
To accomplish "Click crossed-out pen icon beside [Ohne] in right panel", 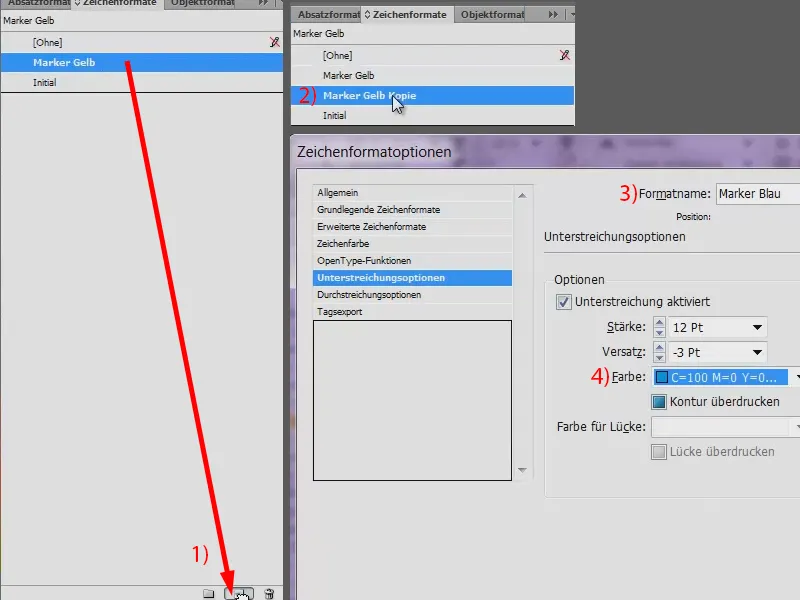I will tap(564, 55).
